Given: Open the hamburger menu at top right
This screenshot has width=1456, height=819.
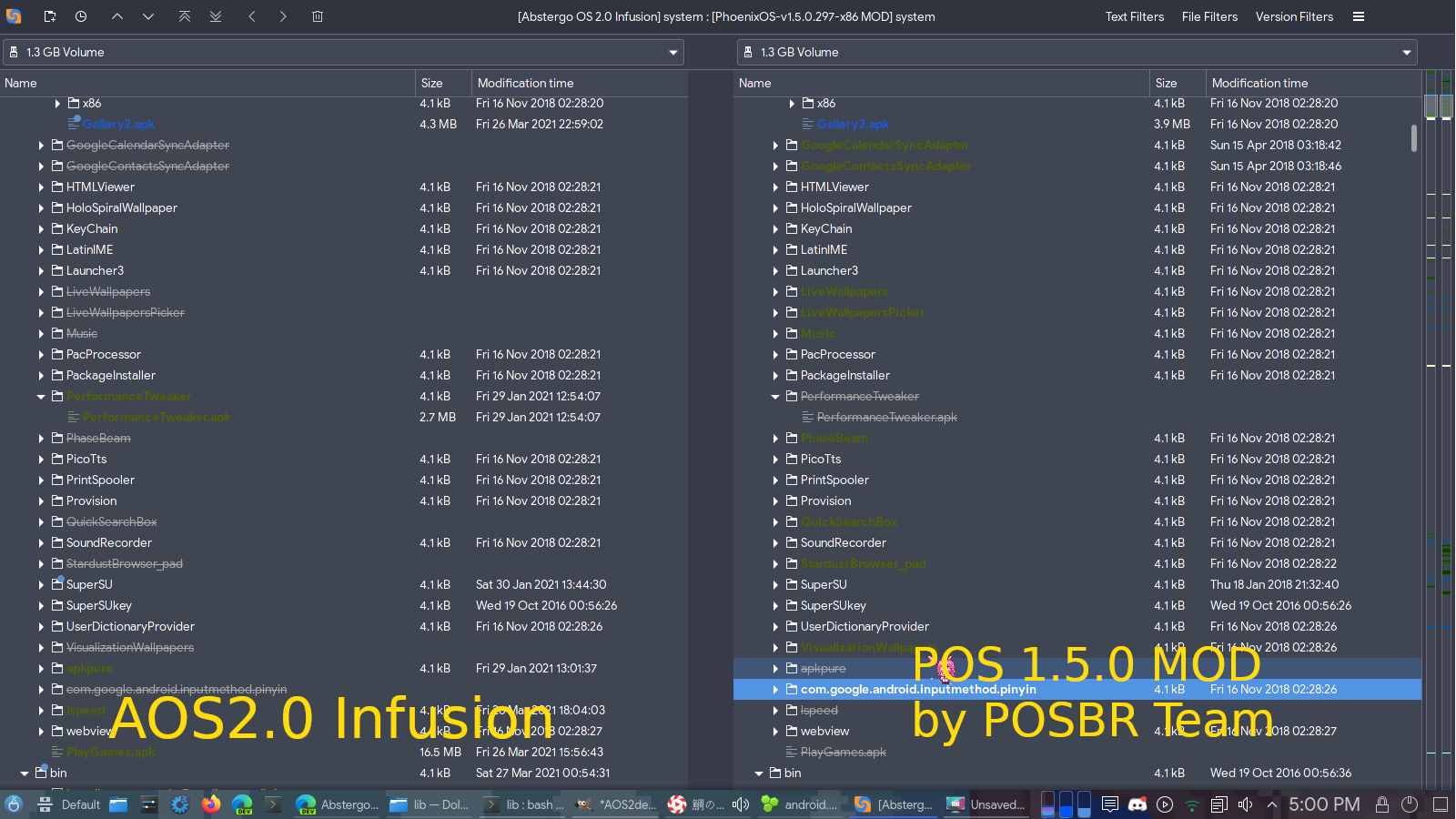Looking at the screenshot, I should (x=1359, y=16).
